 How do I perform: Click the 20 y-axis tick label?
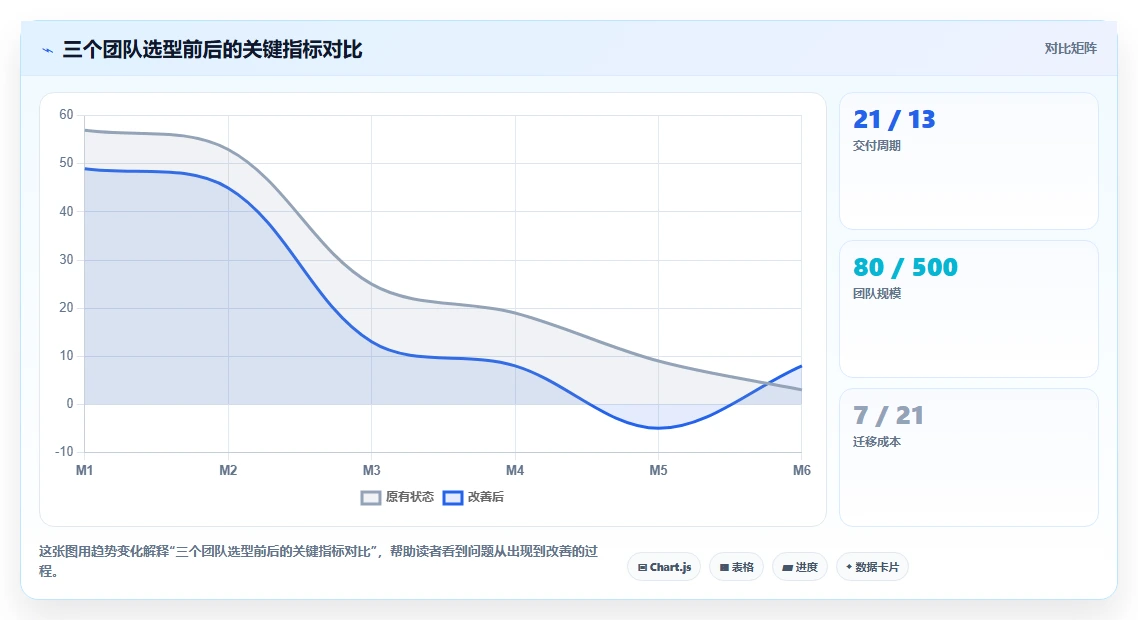point(66,307)
